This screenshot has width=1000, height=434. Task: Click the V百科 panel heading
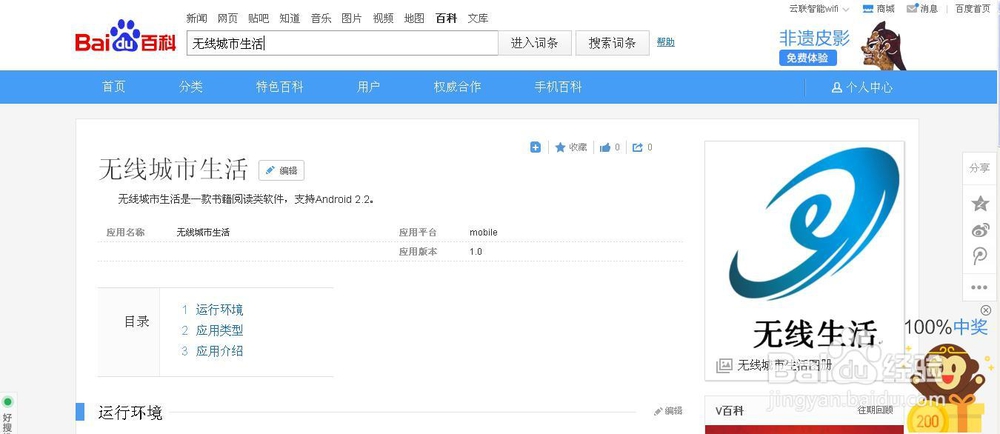[730, 411]
